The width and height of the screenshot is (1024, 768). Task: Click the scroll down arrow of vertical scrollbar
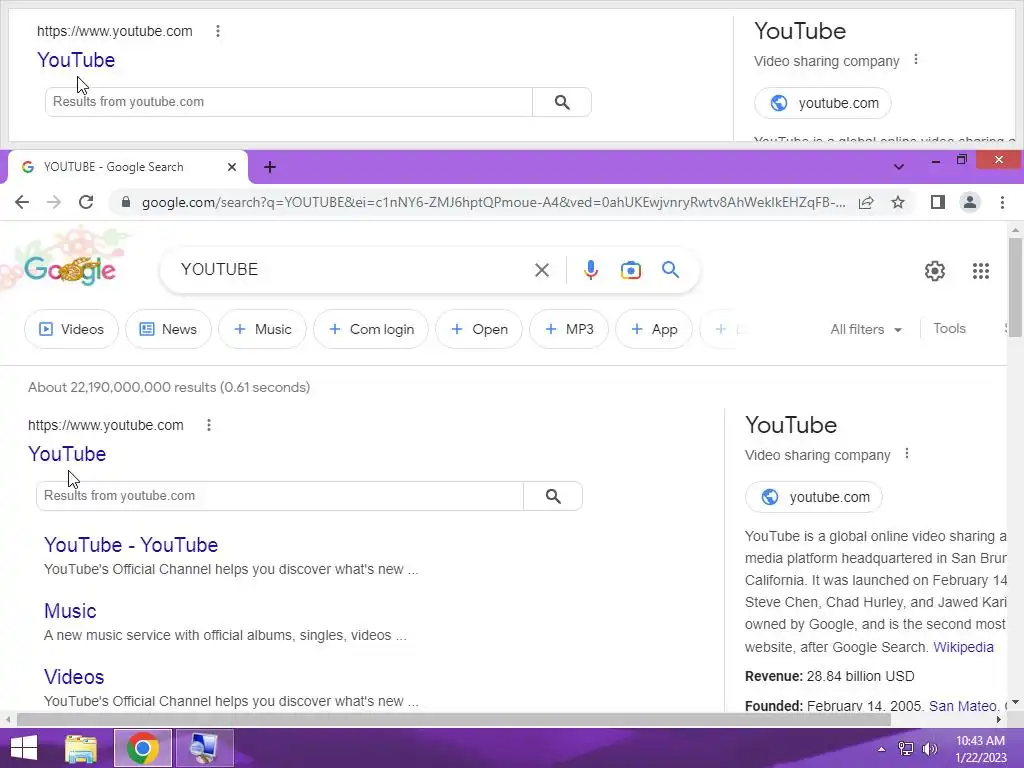[1015, 703]
